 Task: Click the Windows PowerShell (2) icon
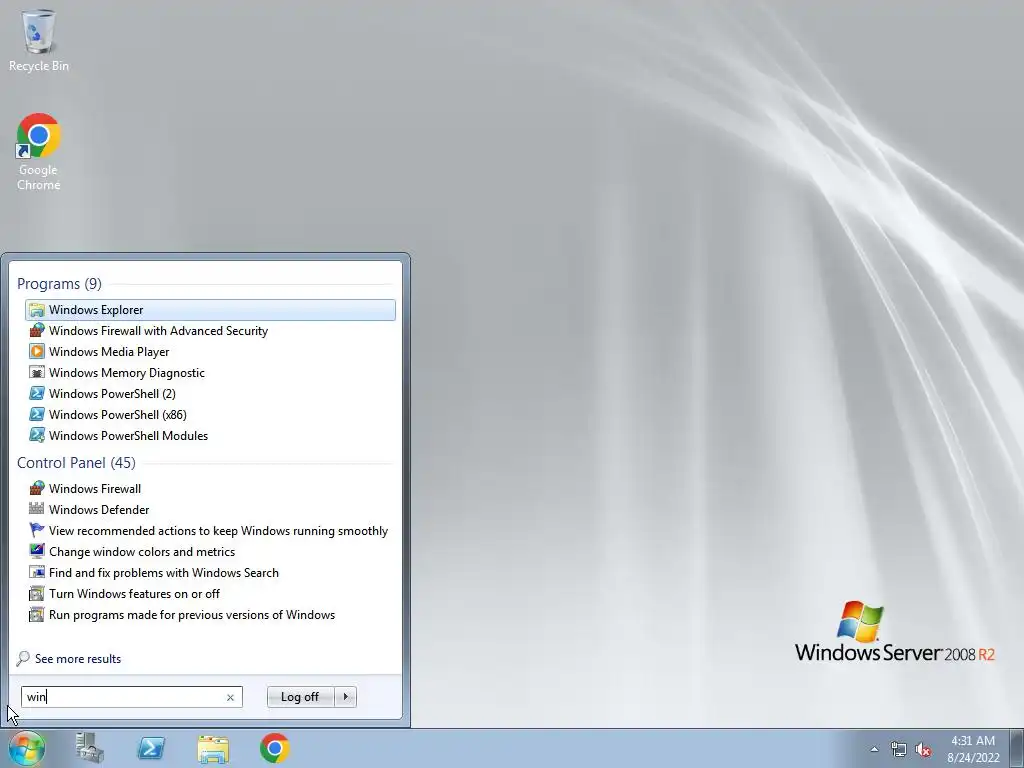point(37,393)
